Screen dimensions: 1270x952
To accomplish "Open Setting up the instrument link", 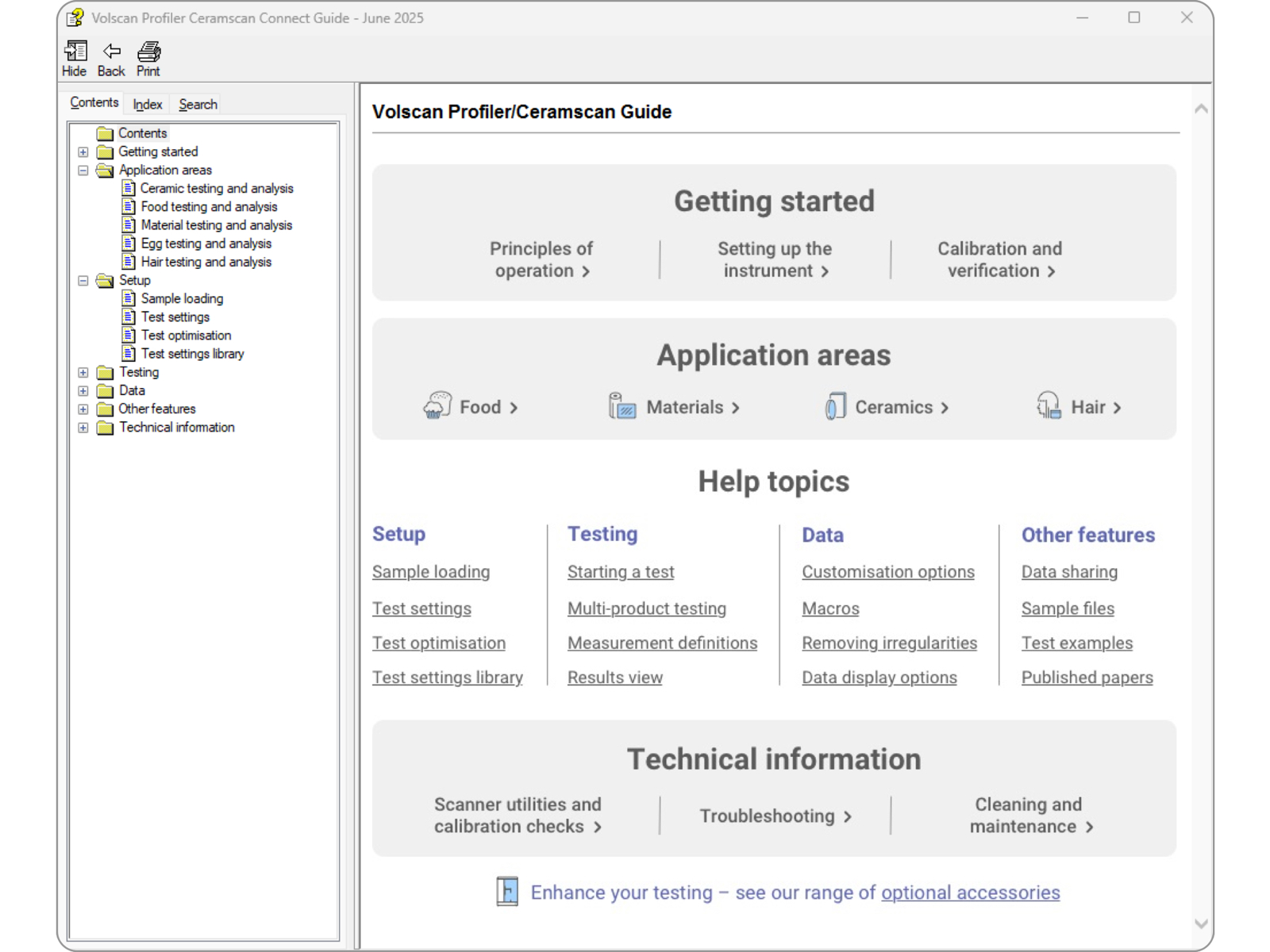I will click(775, 259).
